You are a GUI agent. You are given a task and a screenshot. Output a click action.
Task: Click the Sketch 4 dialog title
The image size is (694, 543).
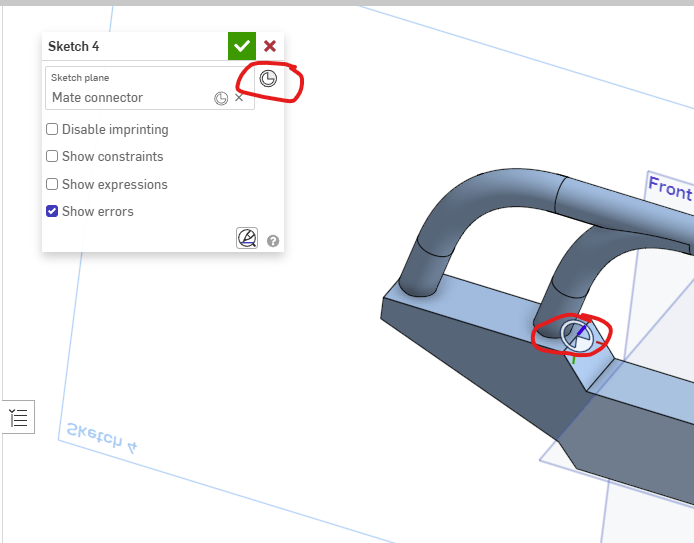point(73,46)
